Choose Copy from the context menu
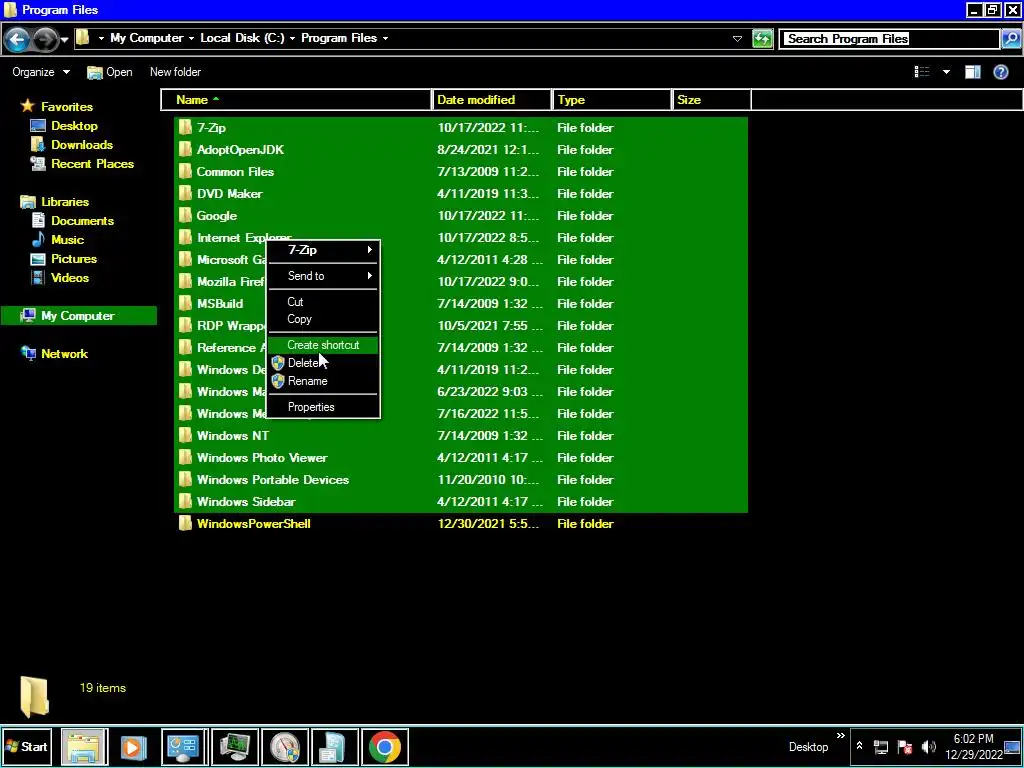Viewport: 1024px width, 768px height. pos(323,319)
